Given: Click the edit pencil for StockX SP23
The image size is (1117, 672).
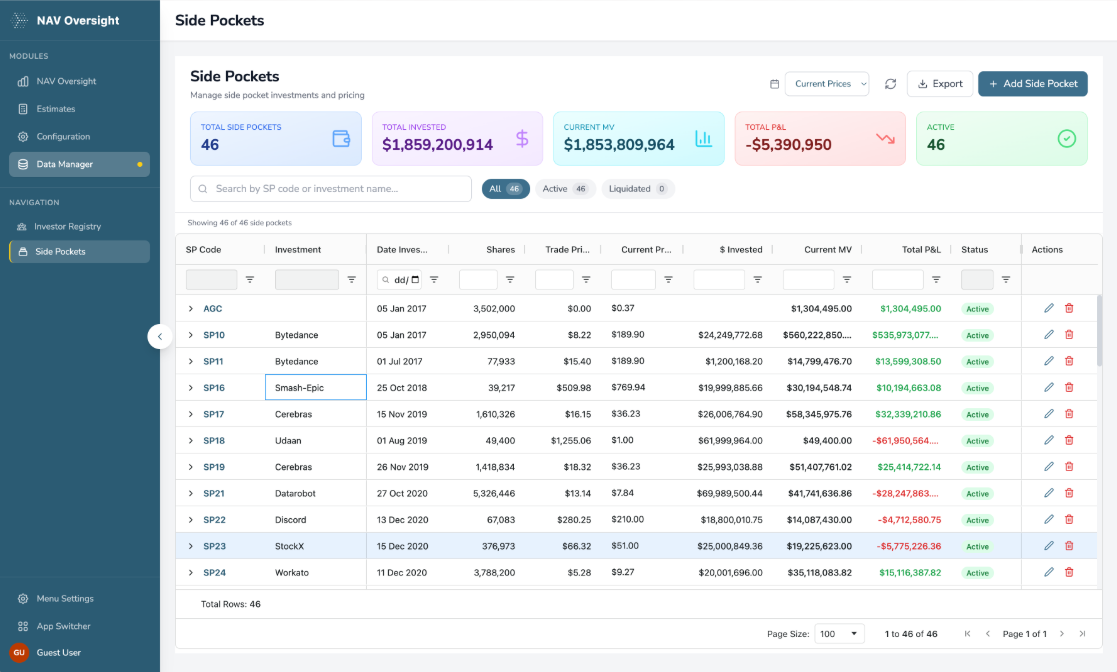Looking at the screenshot, I should (1049, 546).
